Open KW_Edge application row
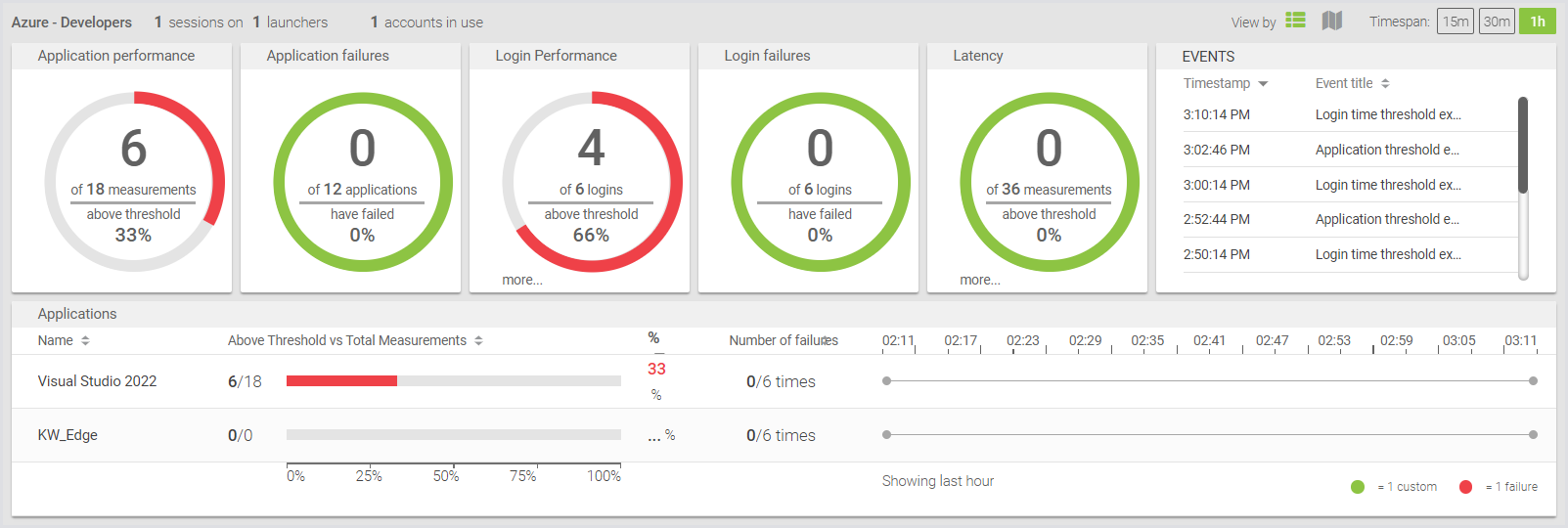1568x528 pixels. point(67,435)
